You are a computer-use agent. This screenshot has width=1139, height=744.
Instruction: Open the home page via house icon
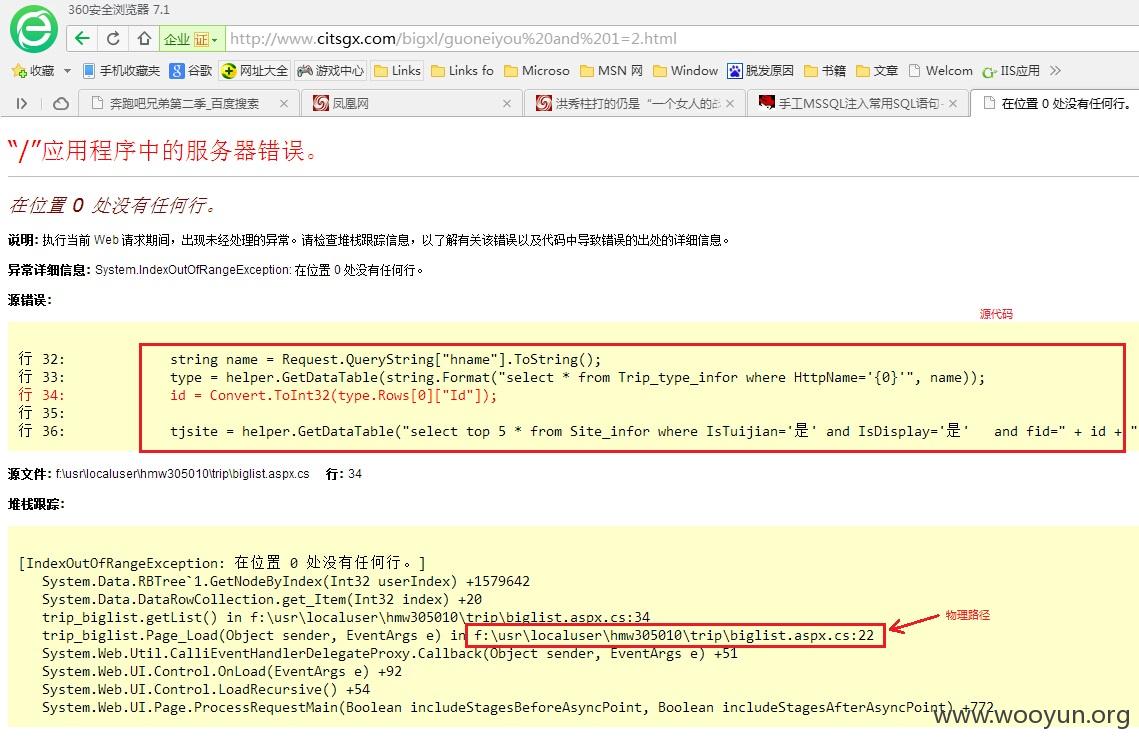coord(144,39)
